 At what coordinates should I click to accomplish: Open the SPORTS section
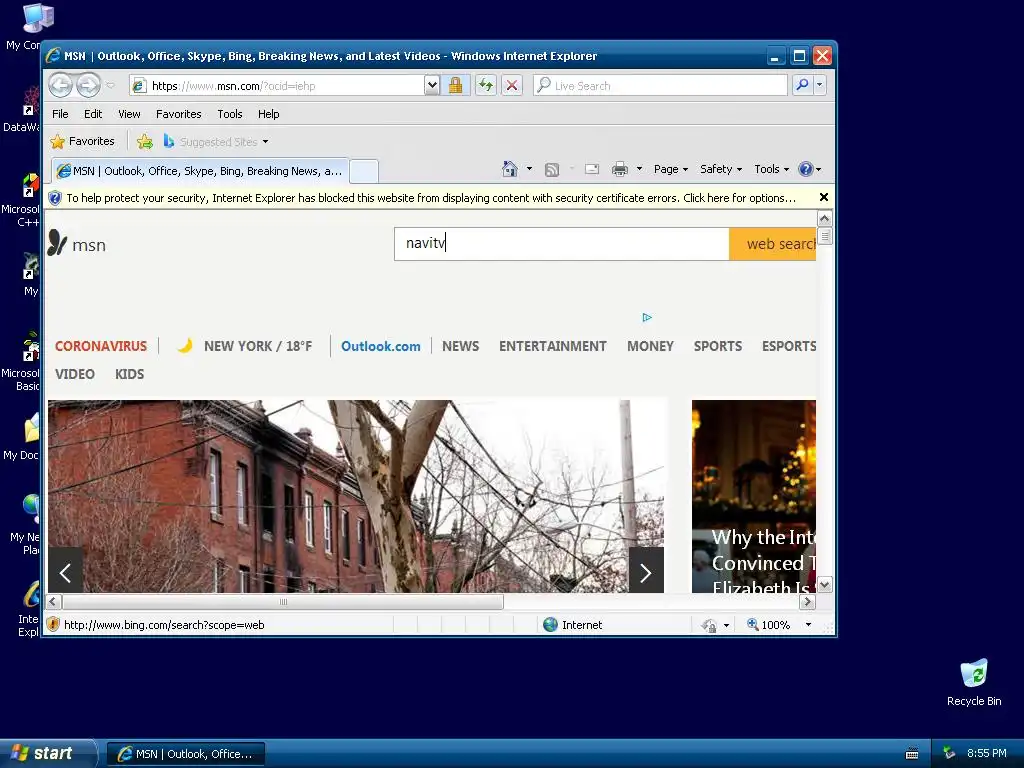[x=718, y=346]
